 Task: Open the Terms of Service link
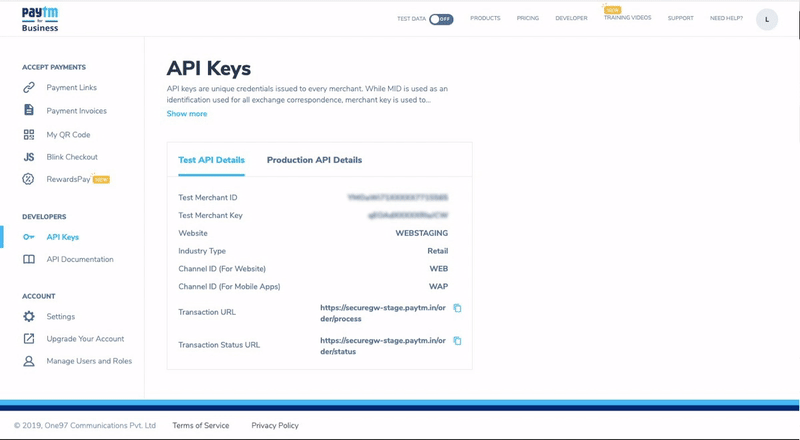click(x=201, y=426)
